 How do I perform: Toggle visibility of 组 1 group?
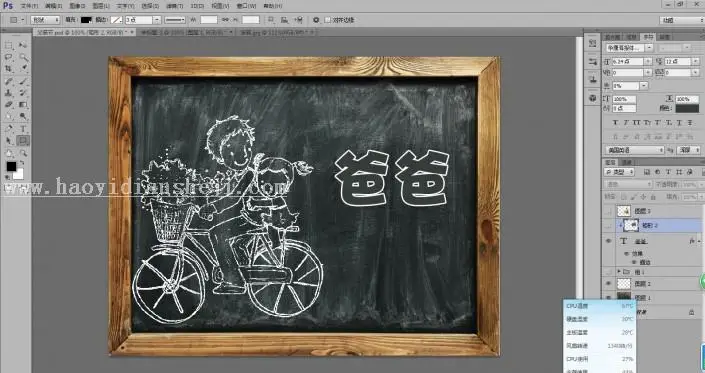608,272
